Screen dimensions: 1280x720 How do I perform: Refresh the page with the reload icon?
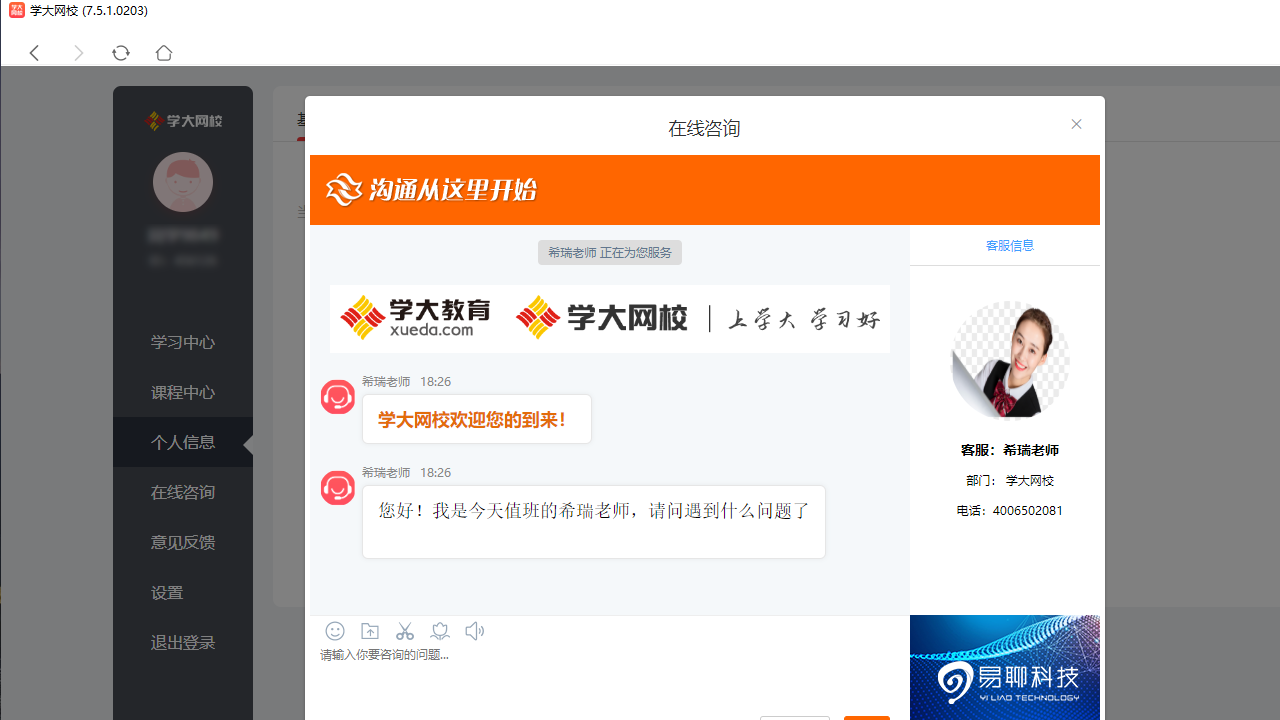121,53
